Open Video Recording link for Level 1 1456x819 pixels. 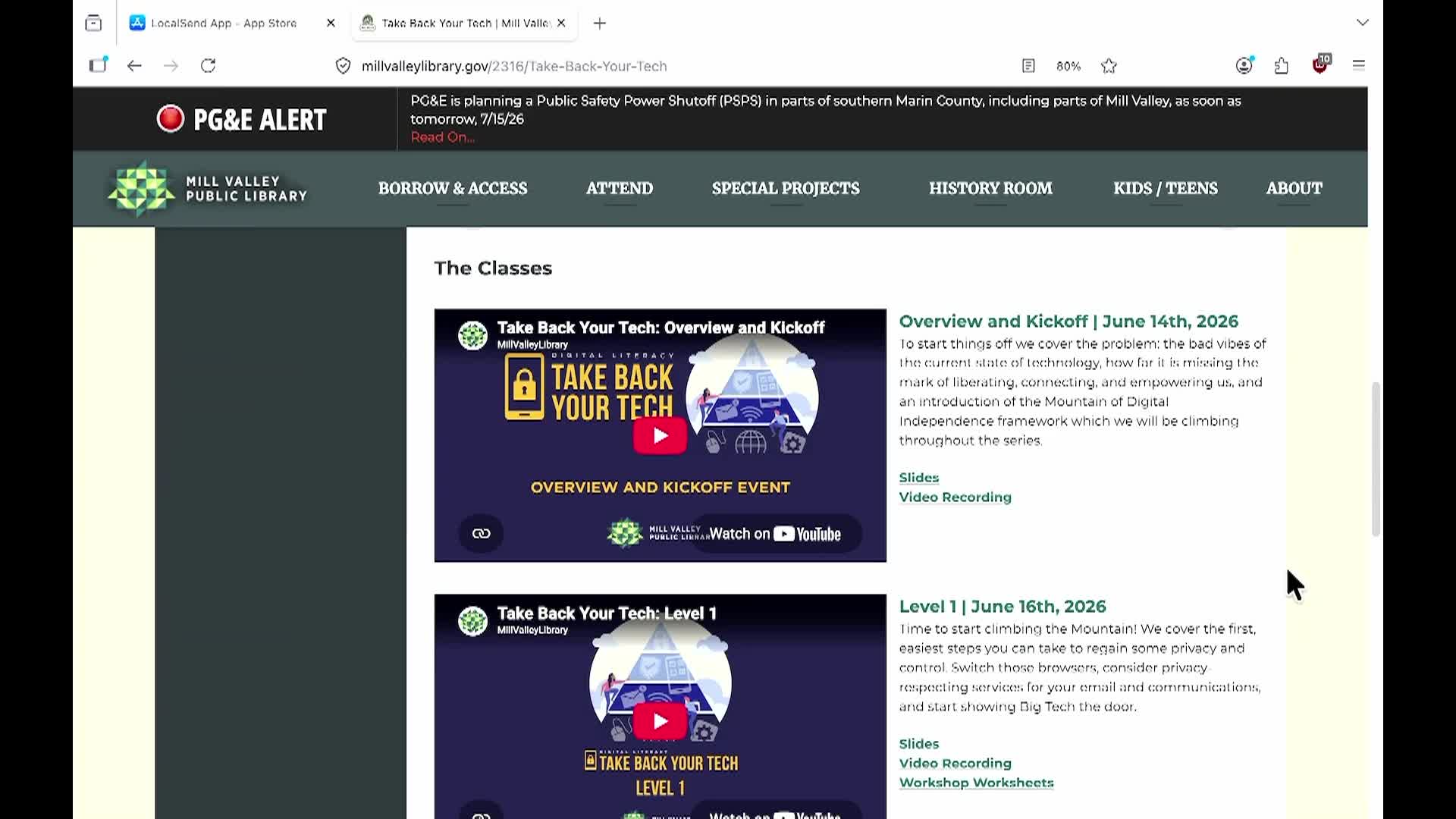[955, 764]
